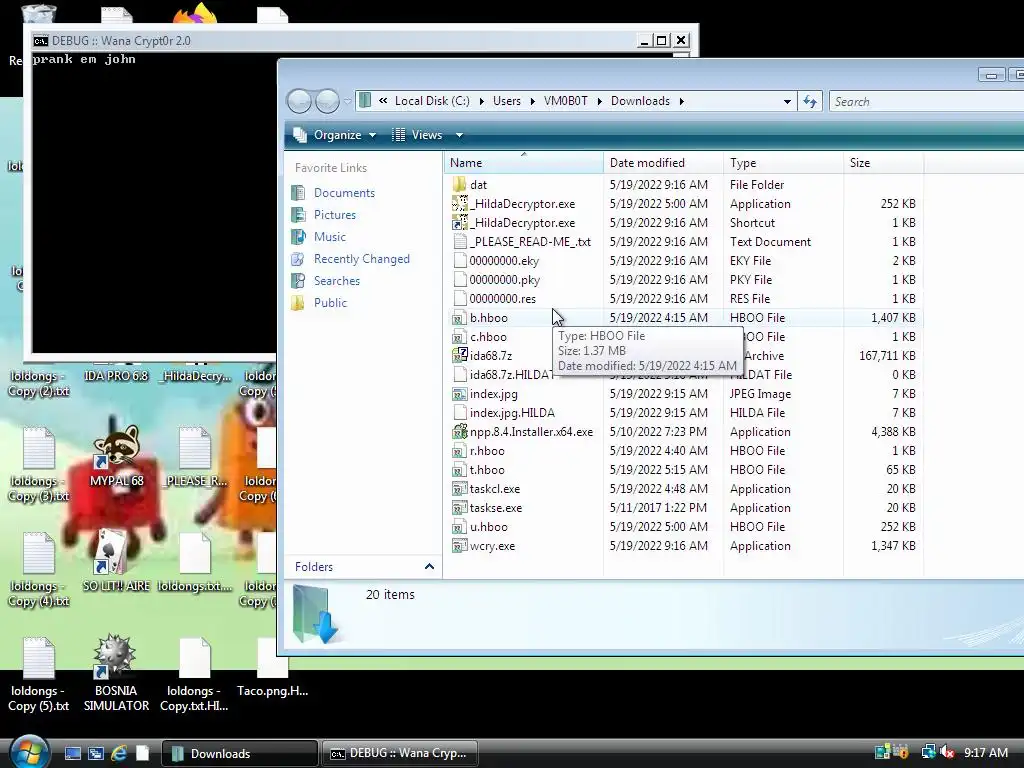Image resolution: width=1024 pixels, height=768 pixels.
Task: Launch Internet Explorer from quick launch
Action: tap(119, 753)
